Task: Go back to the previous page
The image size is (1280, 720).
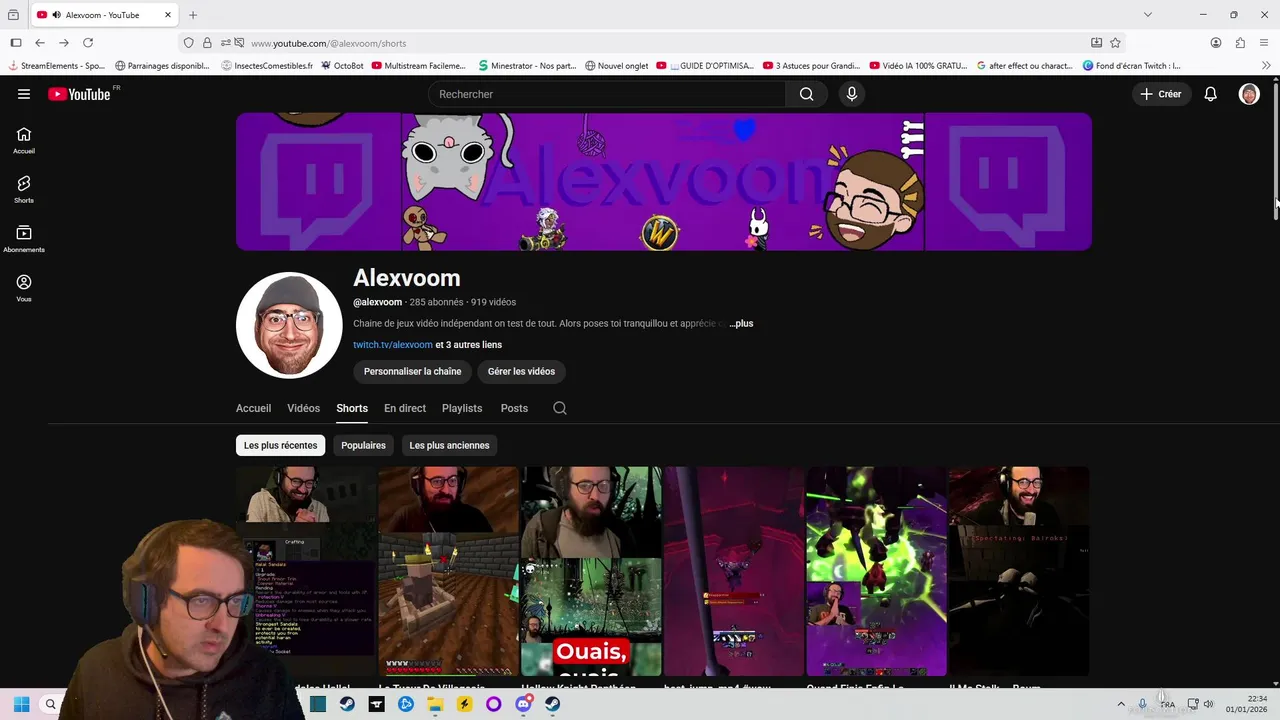Action: (x=40, y=43)
